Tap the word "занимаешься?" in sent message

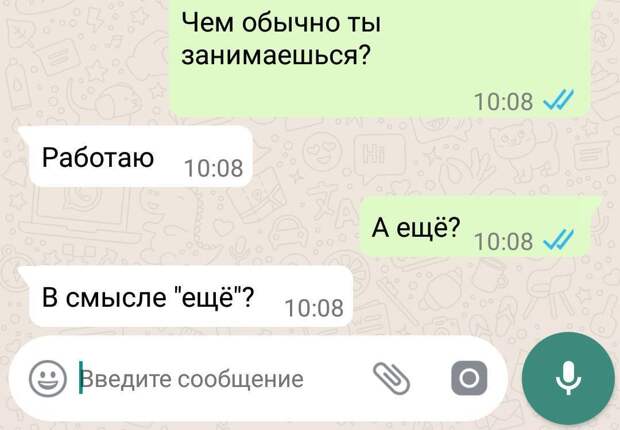276,55
